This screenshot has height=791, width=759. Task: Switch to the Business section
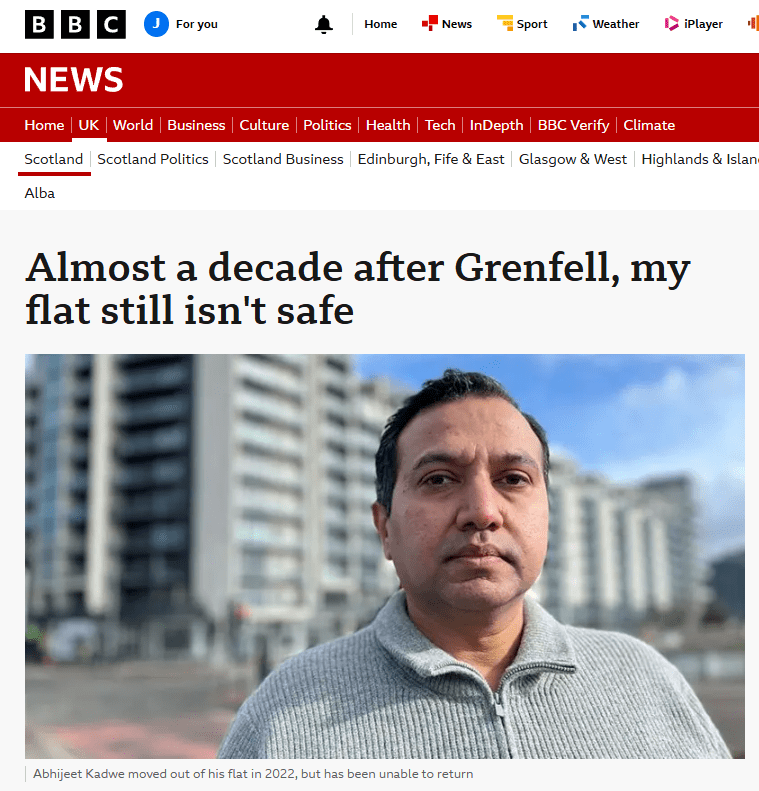pos(196,125)
